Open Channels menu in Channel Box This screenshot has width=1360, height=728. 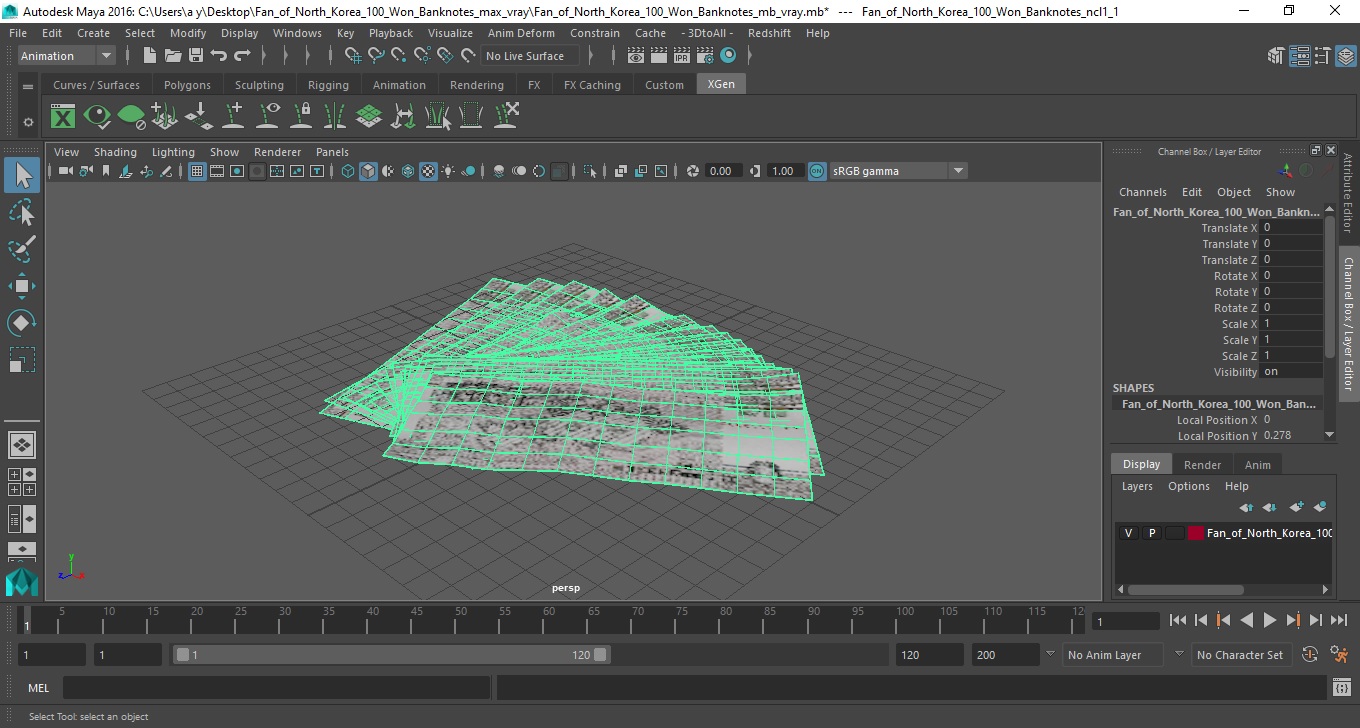pos(1142,192)
